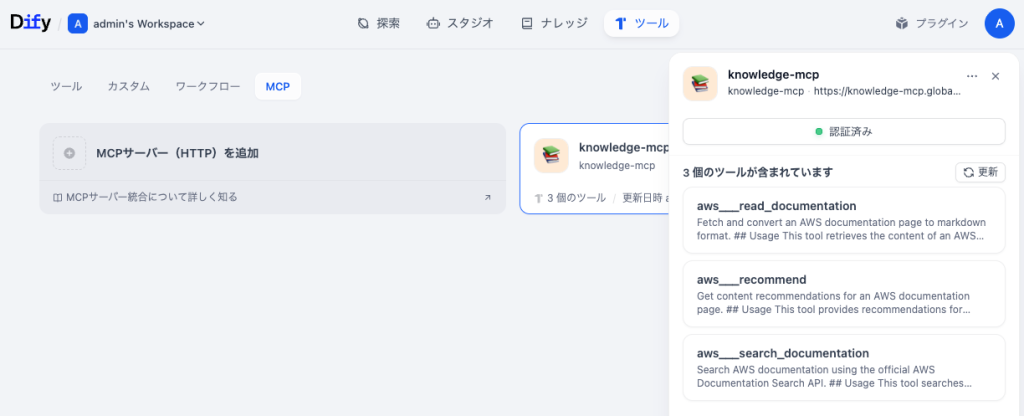Screen dimensions: 1024x416
Task: Open the ナレッジ navigation tab
Action: pyautogui.click(x=554, y=24)
